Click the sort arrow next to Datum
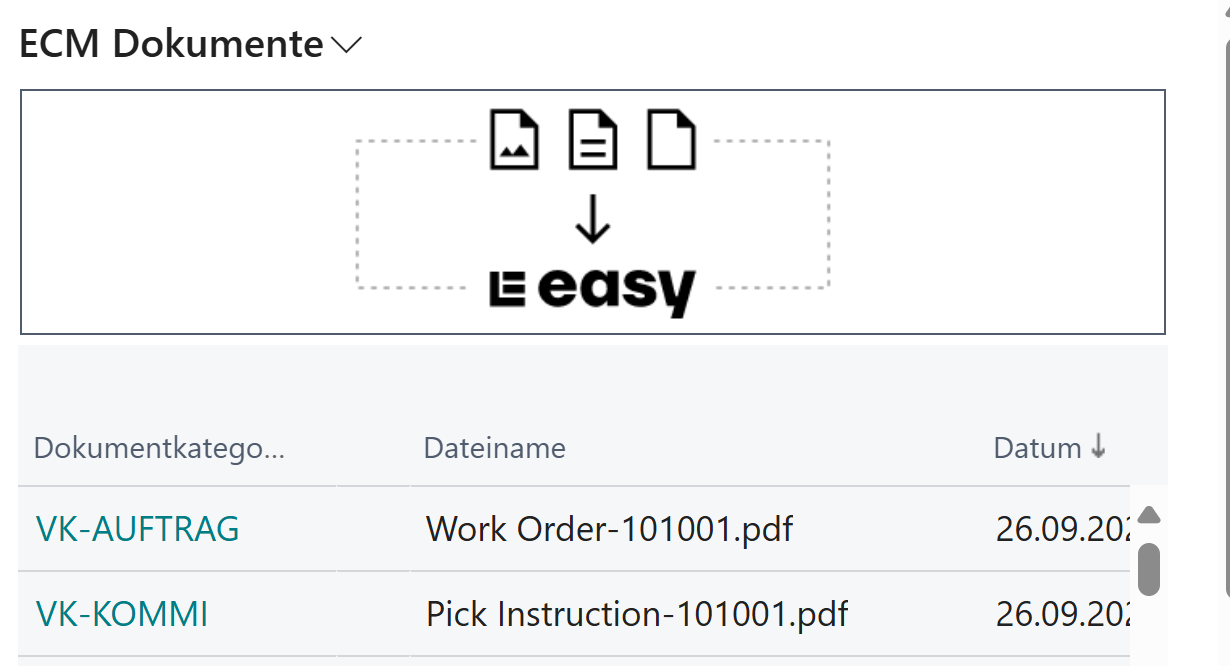Viewport: 1230px width, 666px height. 1098,447
